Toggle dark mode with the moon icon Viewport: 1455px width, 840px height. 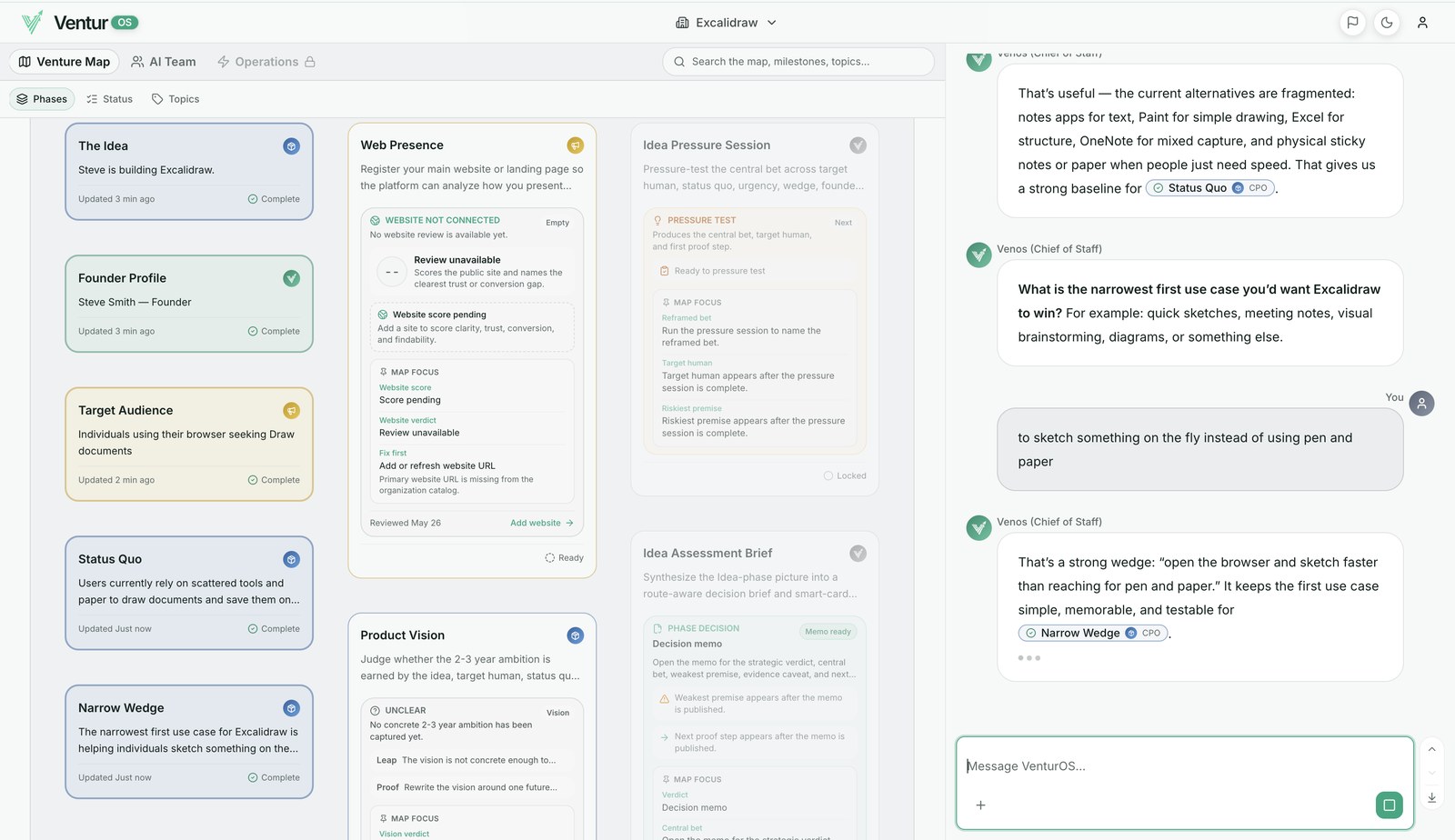pos(1387,23)
